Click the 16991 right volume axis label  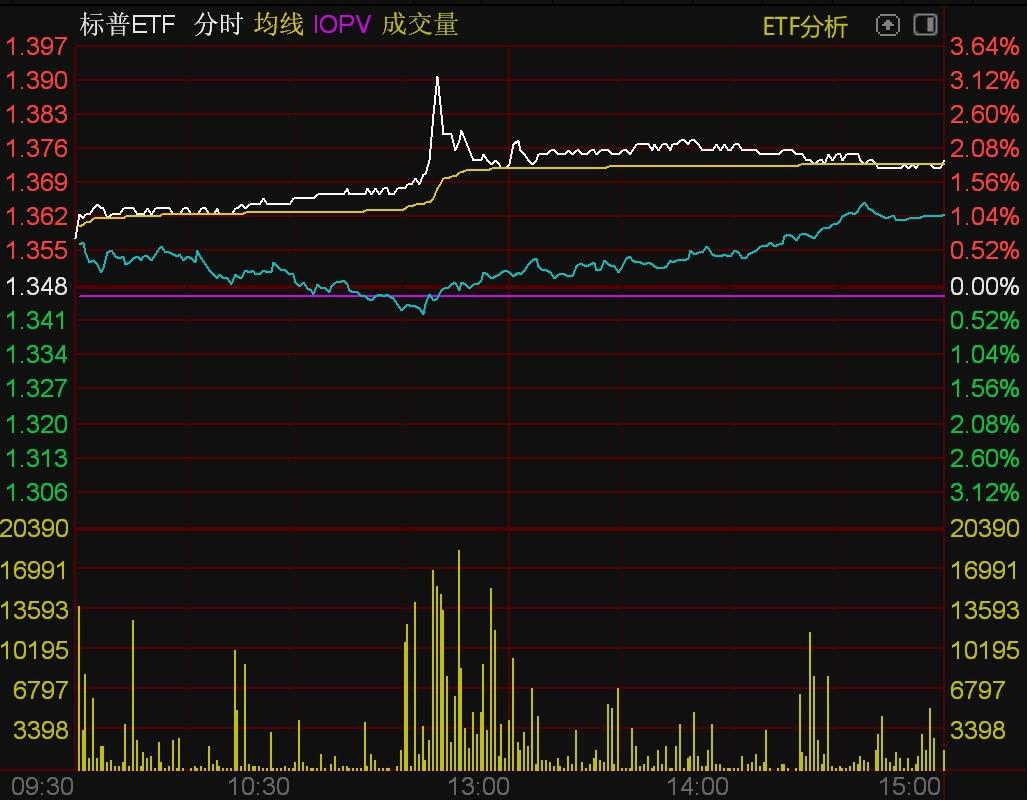point(984,570)
